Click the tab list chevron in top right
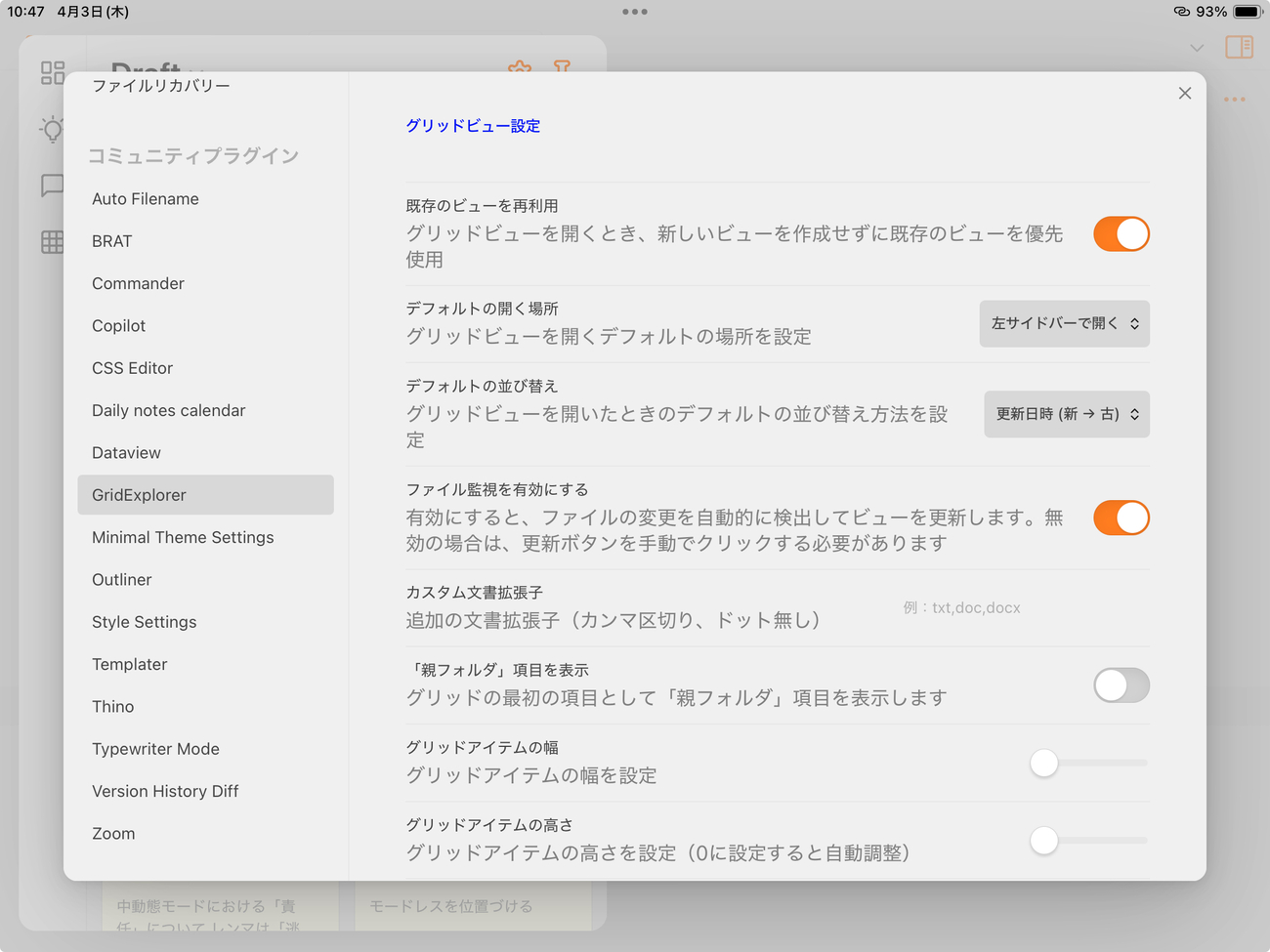The height and width of the screenshot is (952, 1270). [1197, 48]
